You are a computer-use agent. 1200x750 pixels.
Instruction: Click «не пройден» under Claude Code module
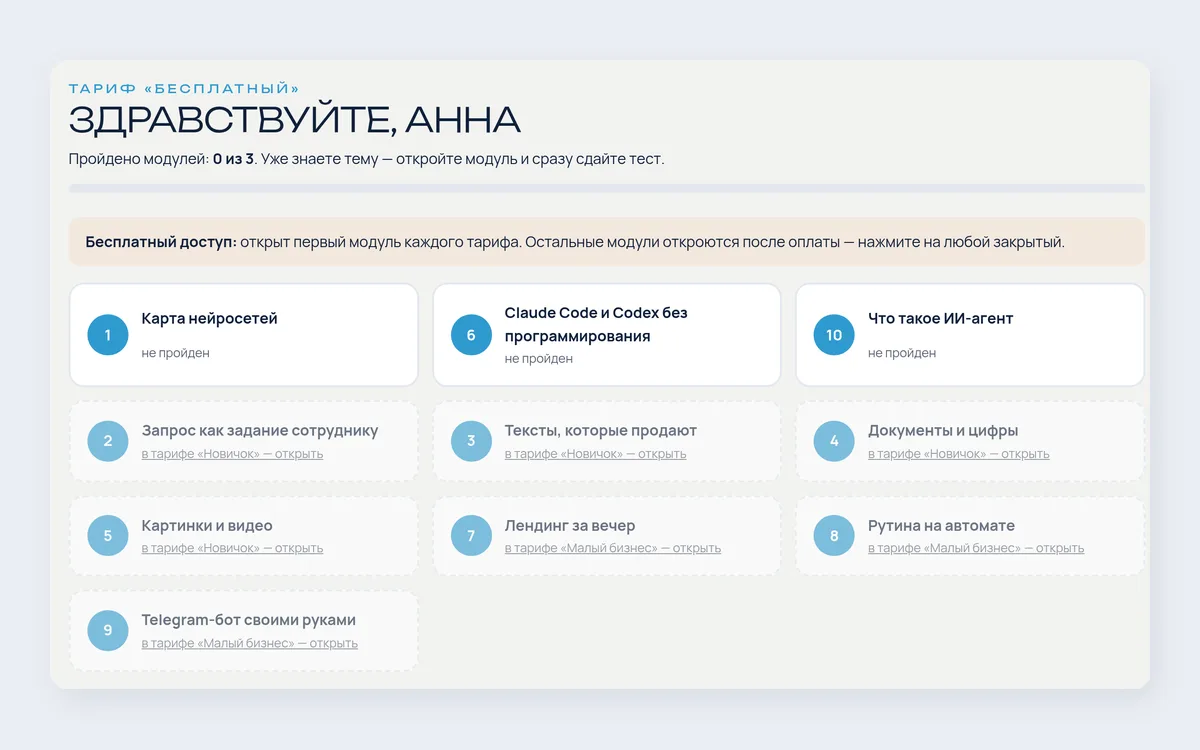pos(538,359)
